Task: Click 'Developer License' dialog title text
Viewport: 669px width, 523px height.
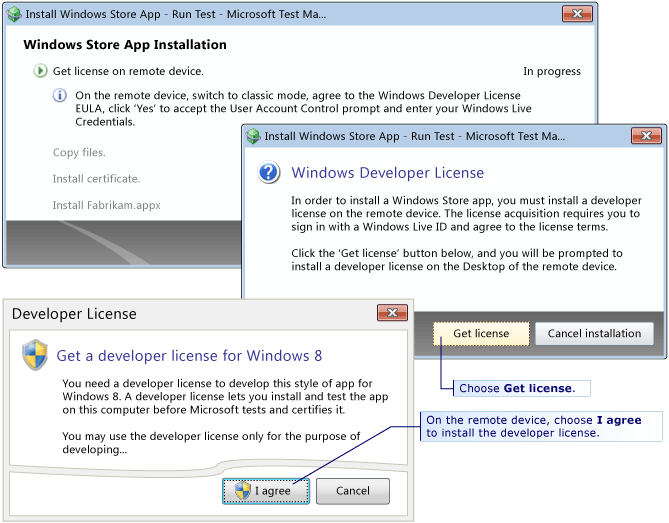Action: (74, 314)
